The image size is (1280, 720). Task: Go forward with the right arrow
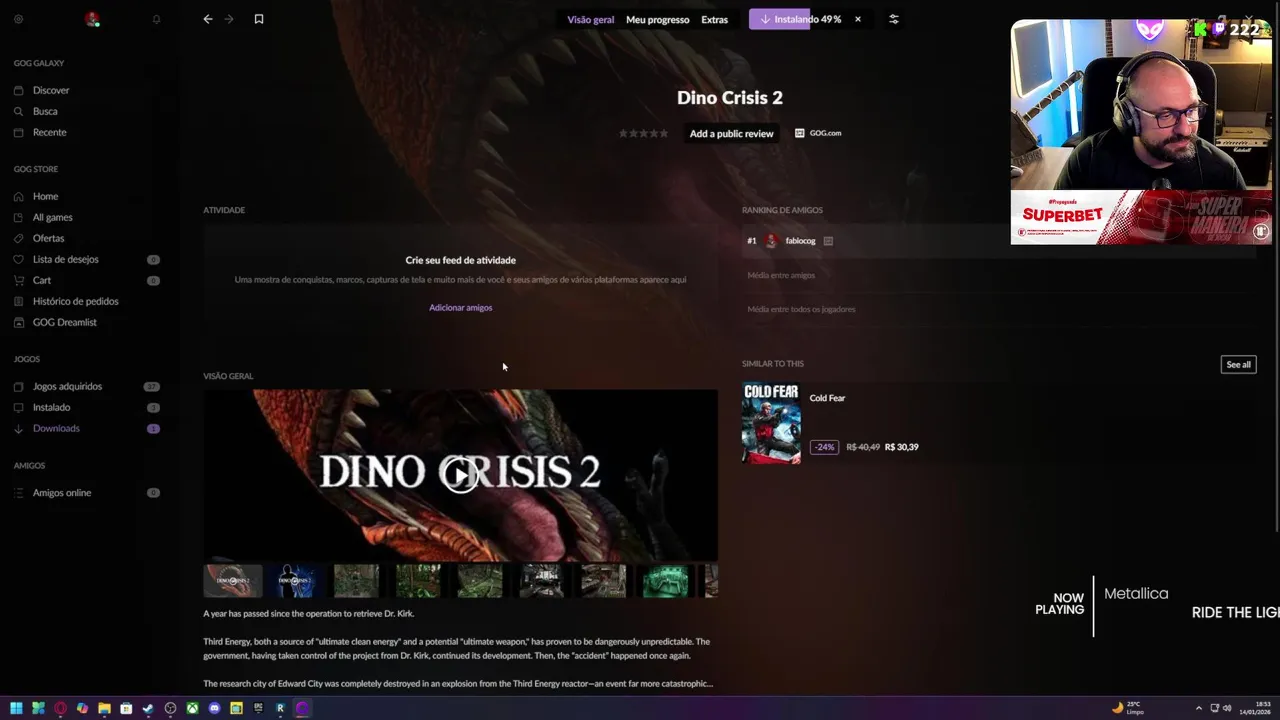point(229,19)
